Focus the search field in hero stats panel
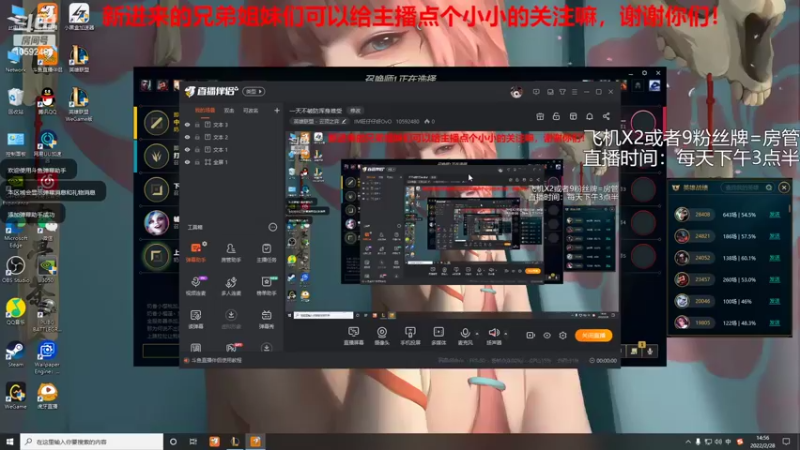 (x=747, y=188)
